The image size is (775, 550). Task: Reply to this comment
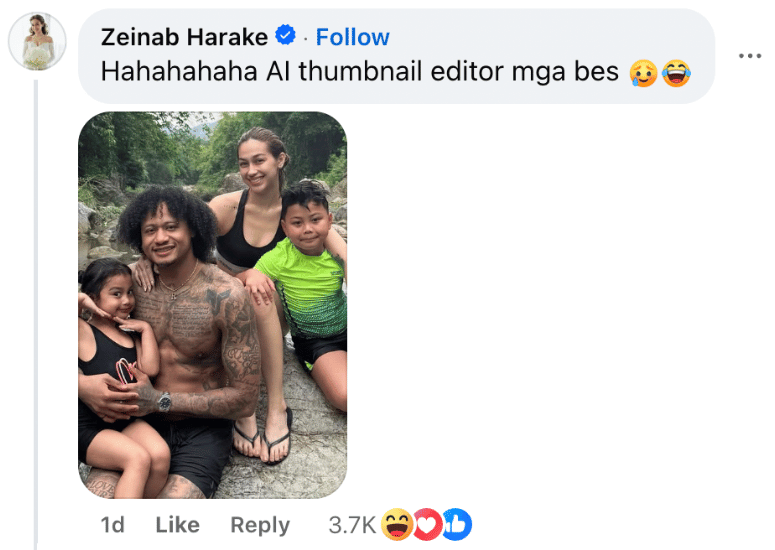pyautogui.click(x=260, y=525)
